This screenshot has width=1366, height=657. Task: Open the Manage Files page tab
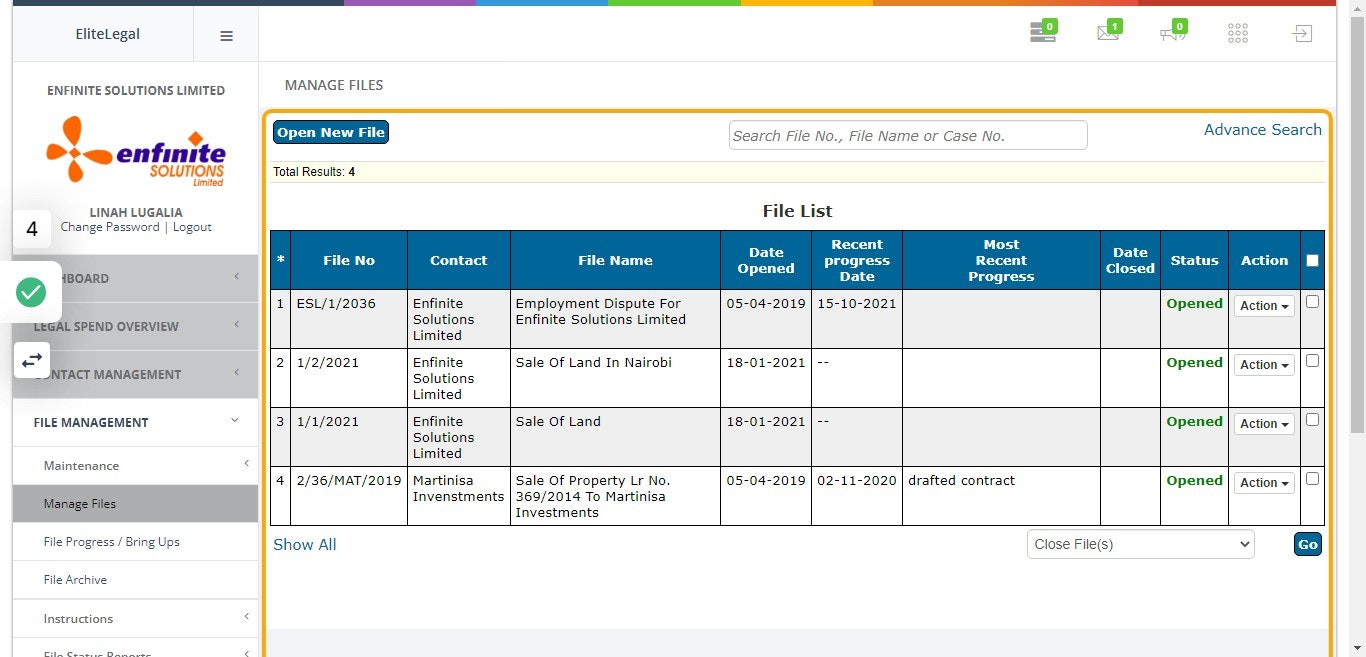pos(334,85)
